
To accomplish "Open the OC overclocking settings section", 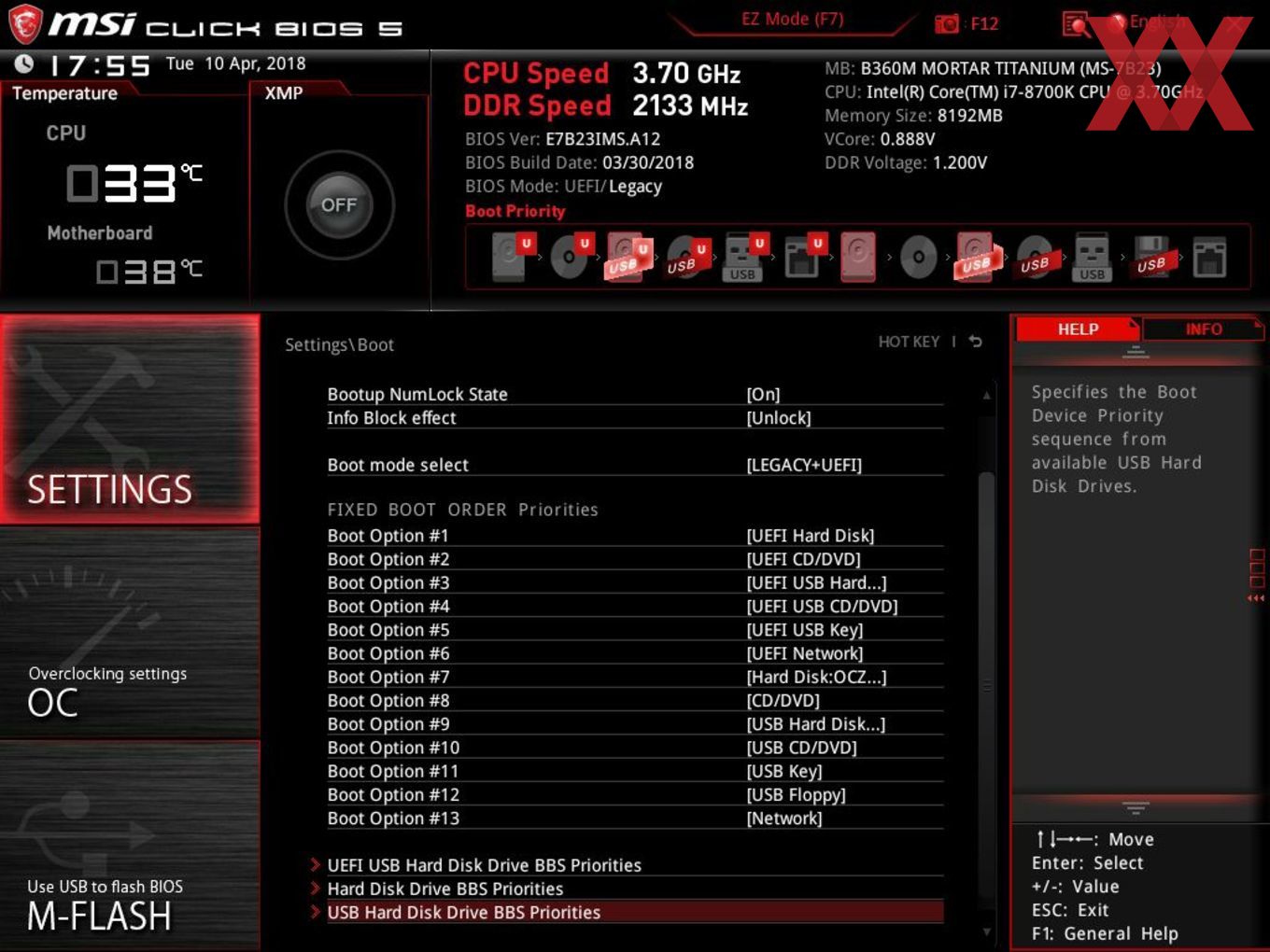I will pos(130,633).
